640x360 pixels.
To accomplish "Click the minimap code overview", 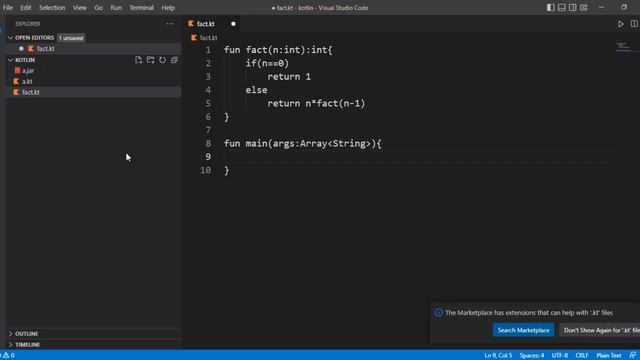I will (x=623, y=47).
